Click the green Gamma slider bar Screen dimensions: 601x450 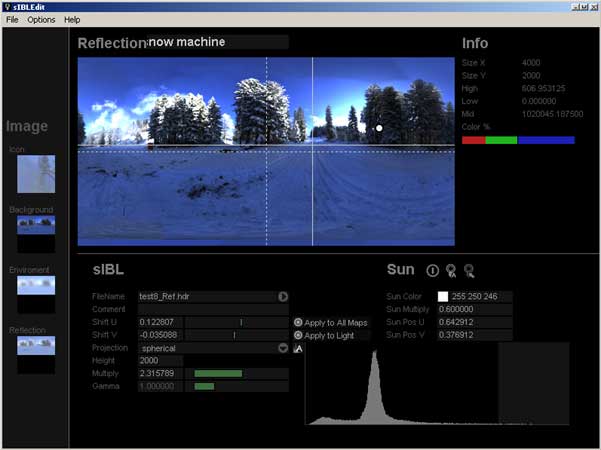204,386
